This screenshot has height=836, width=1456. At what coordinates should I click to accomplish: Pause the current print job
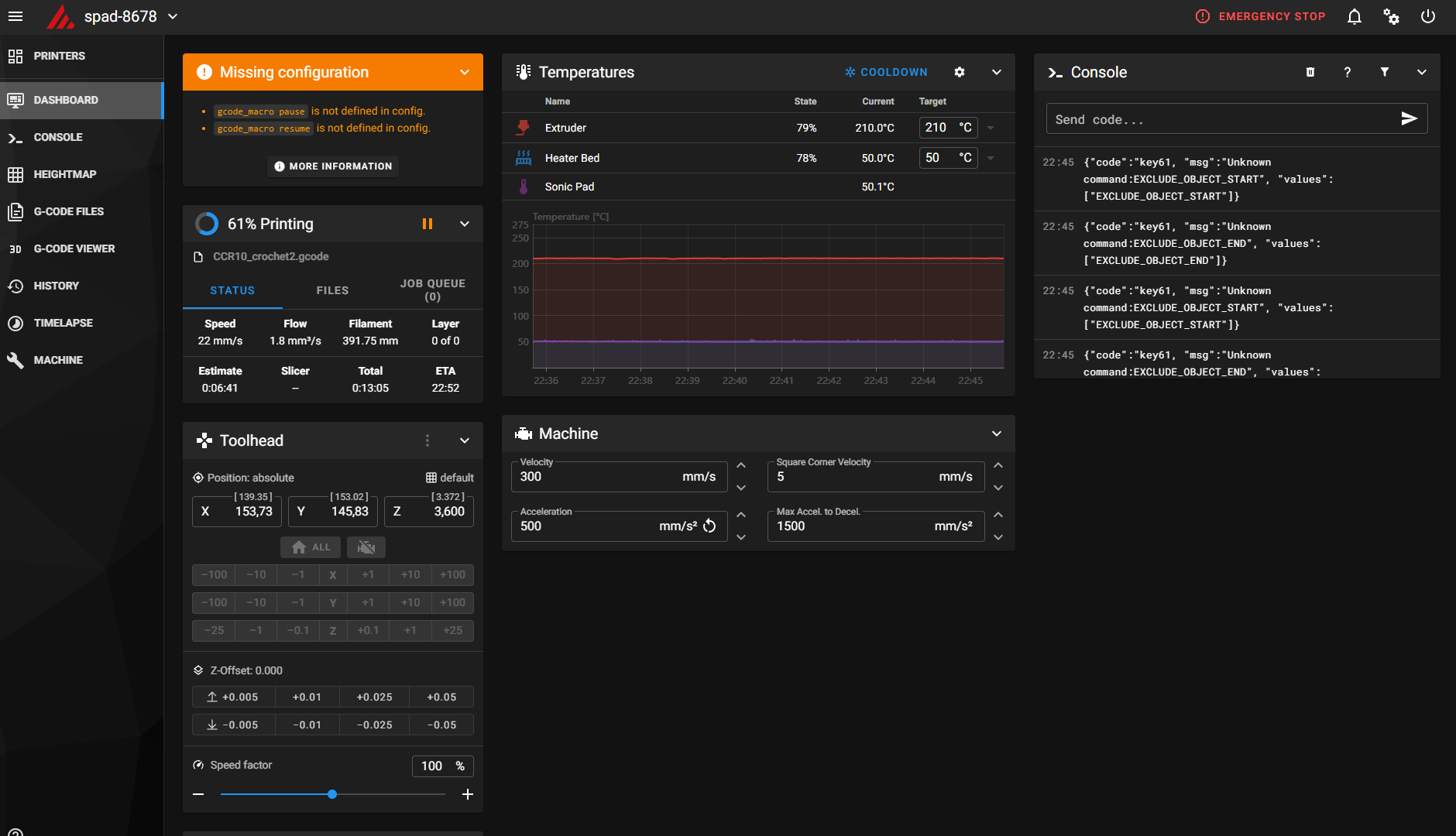point(427,224)
